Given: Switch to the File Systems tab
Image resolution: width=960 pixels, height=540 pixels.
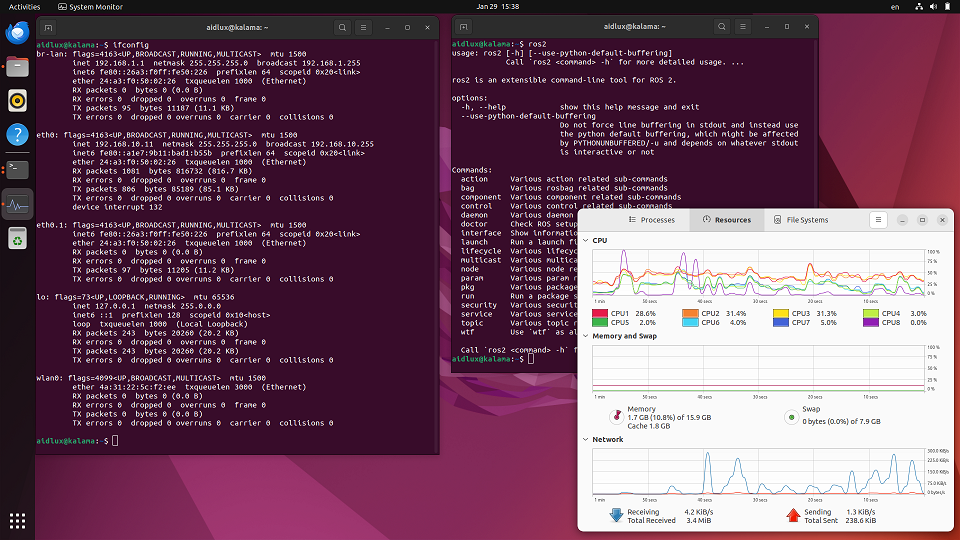Looking at the screenshot, I should (800, 220).
